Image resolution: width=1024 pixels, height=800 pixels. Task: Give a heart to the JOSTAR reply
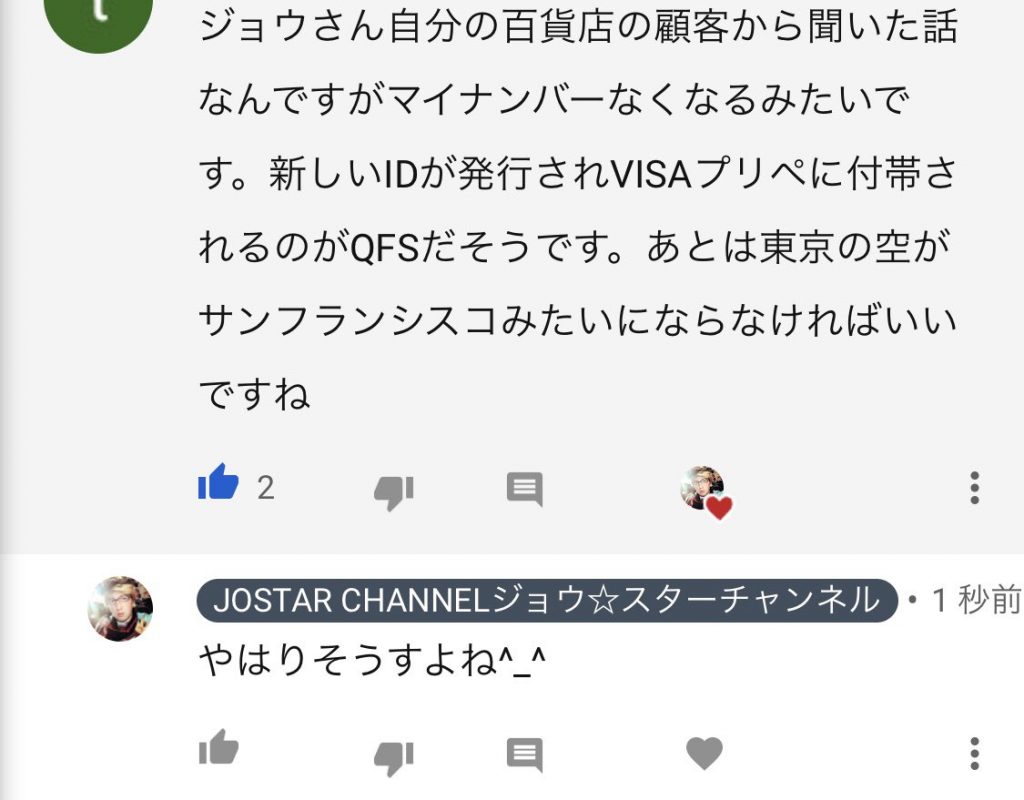point(705,753)
